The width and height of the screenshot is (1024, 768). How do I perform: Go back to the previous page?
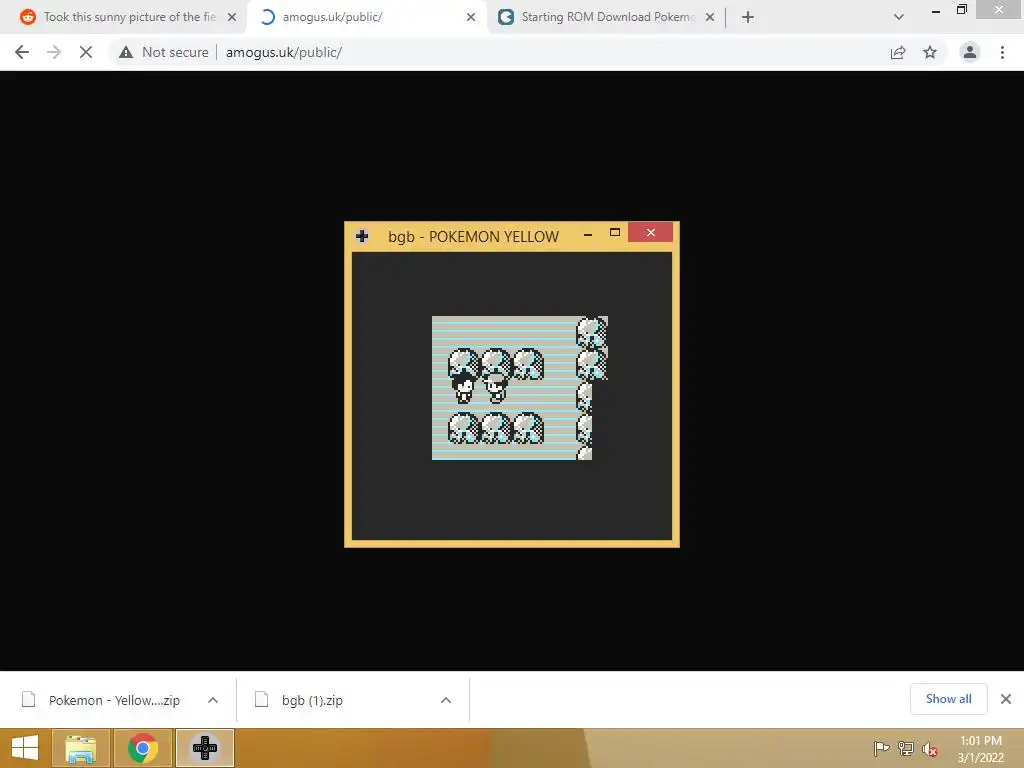(22, 52)
